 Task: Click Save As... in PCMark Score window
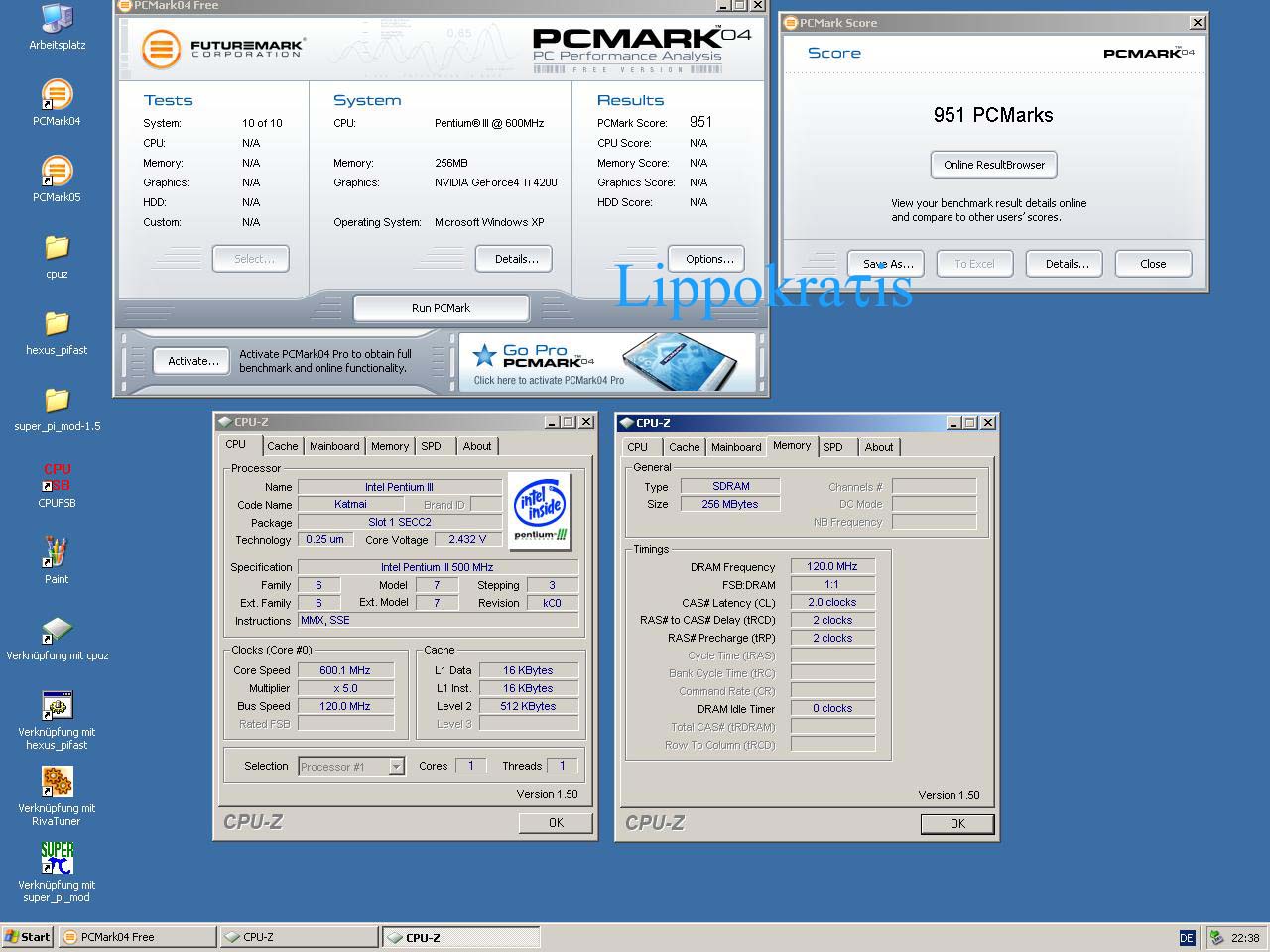(x=887, y=264)
